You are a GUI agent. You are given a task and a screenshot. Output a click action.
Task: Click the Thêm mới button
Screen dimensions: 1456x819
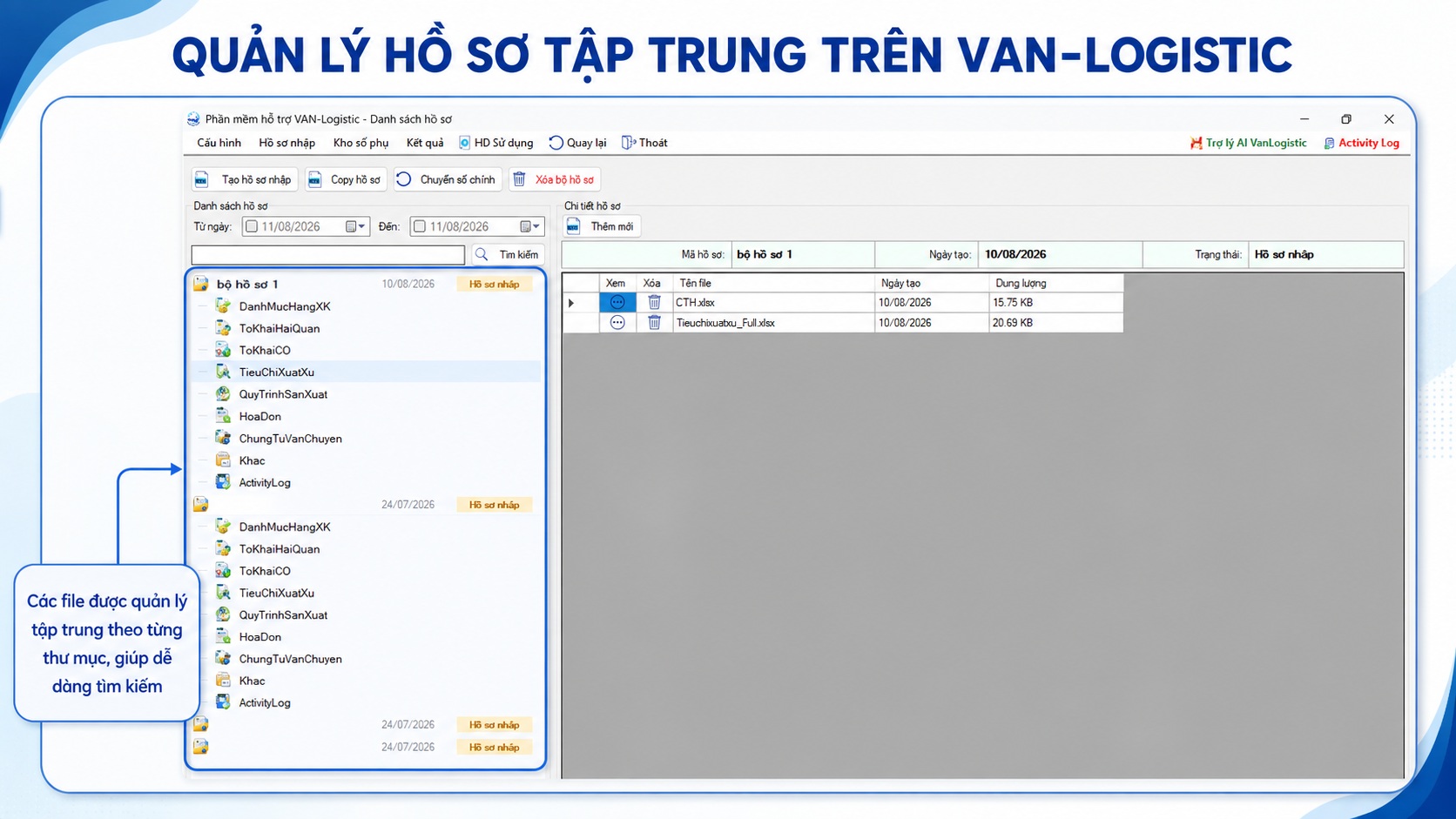click(603, 226)
